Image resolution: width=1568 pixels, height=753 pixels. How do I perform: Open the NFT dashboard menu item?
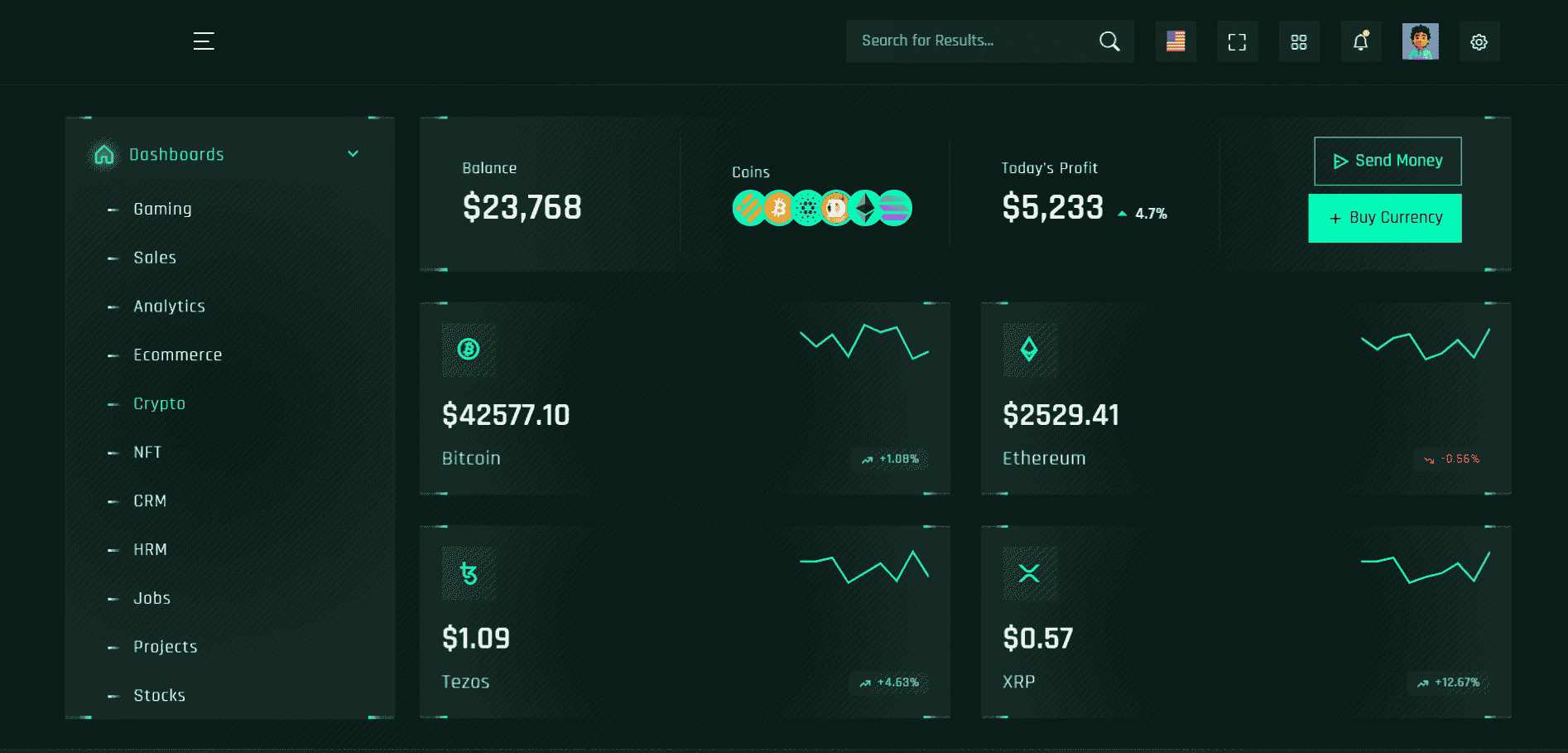pyautogui.click(x=147, y=452)
